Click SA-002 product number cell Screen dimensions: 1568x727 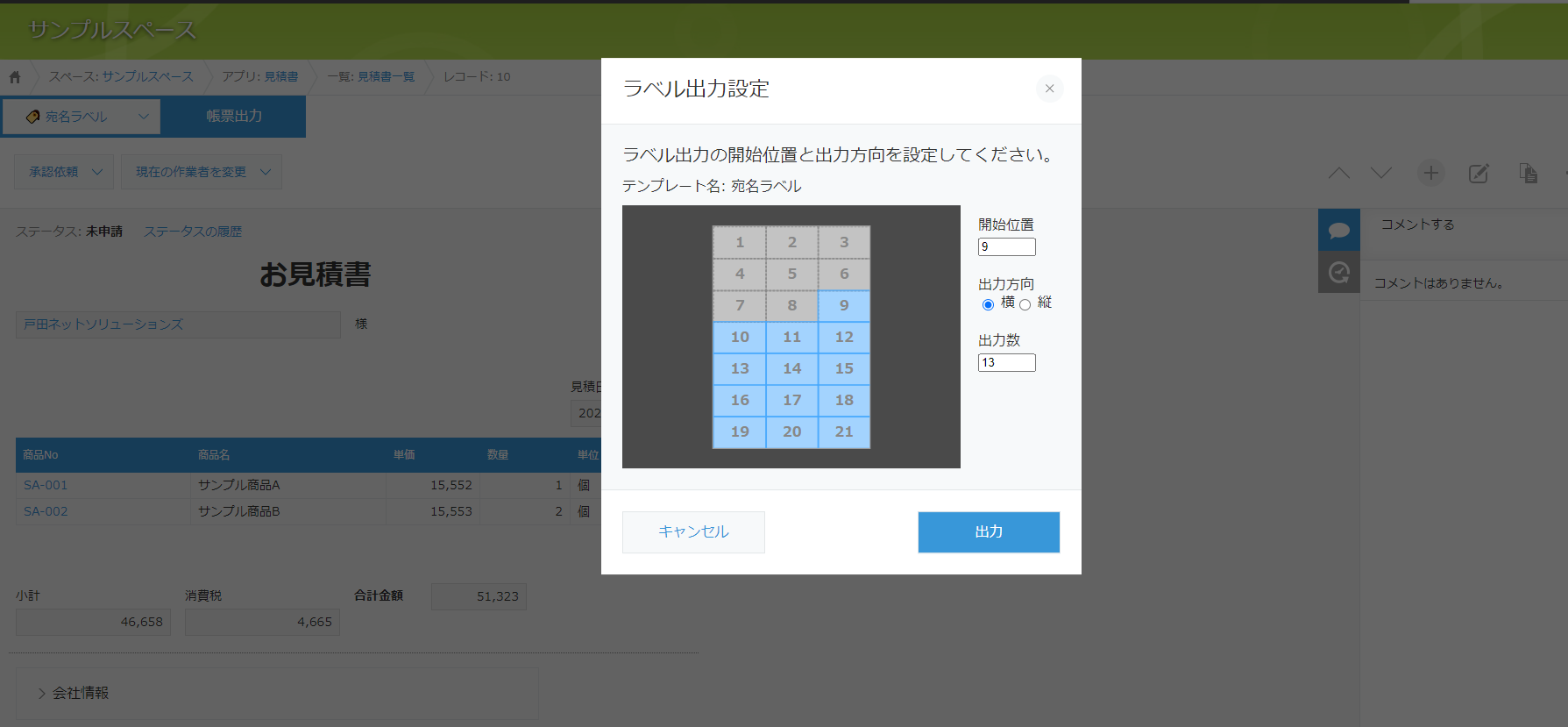pyautogui.click(x=103, y=511)
